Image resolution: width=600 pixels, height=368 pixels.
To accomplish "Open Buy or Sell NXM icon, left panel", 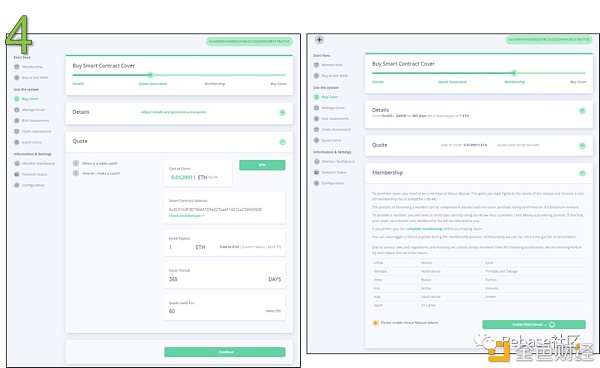I will 17,78.
